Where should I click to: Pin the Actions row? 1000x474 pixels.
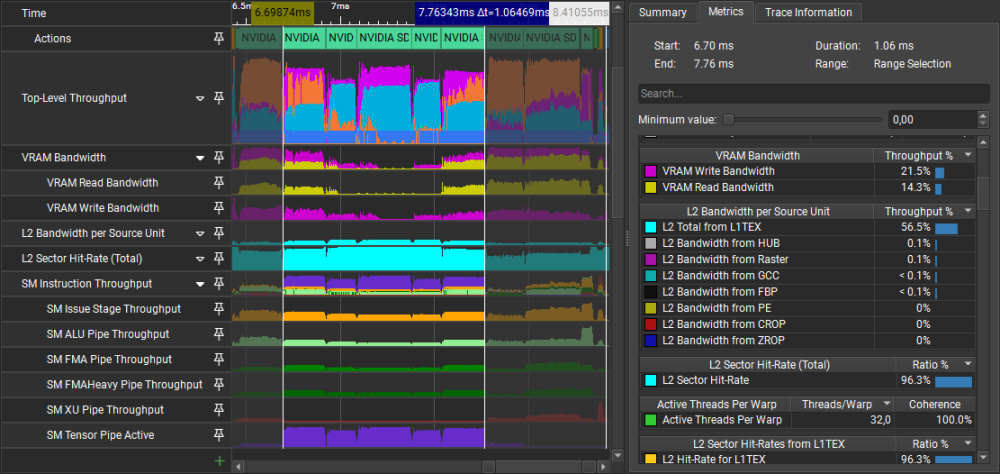(x=218, y=38)
